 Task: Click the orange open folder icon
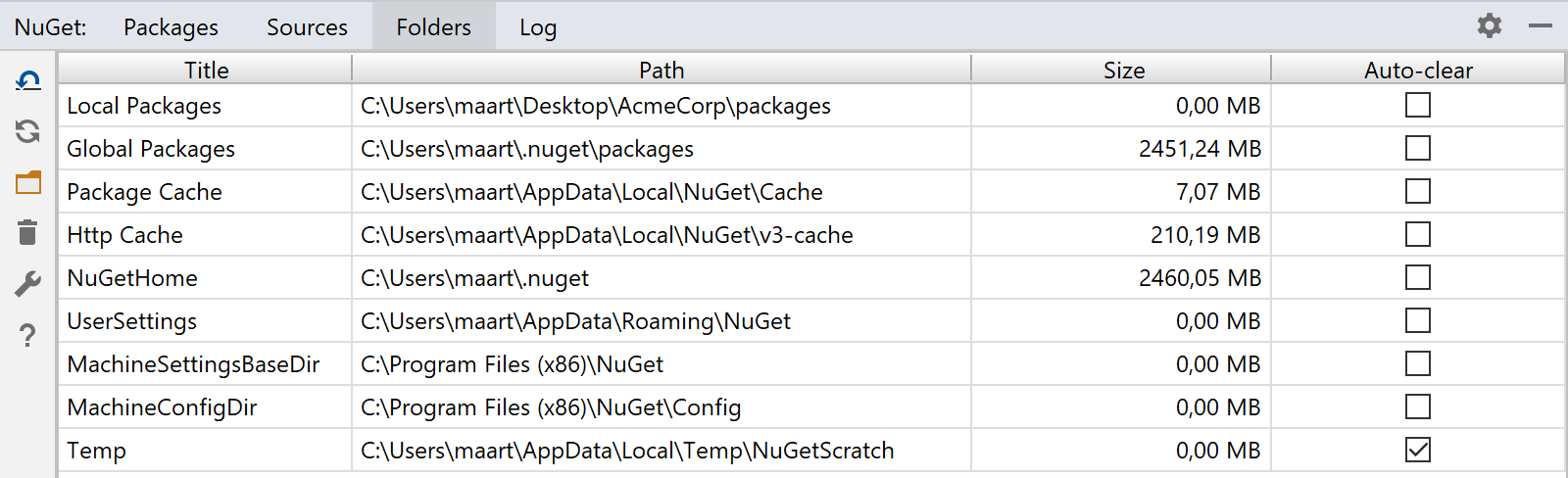click(28, 182)
